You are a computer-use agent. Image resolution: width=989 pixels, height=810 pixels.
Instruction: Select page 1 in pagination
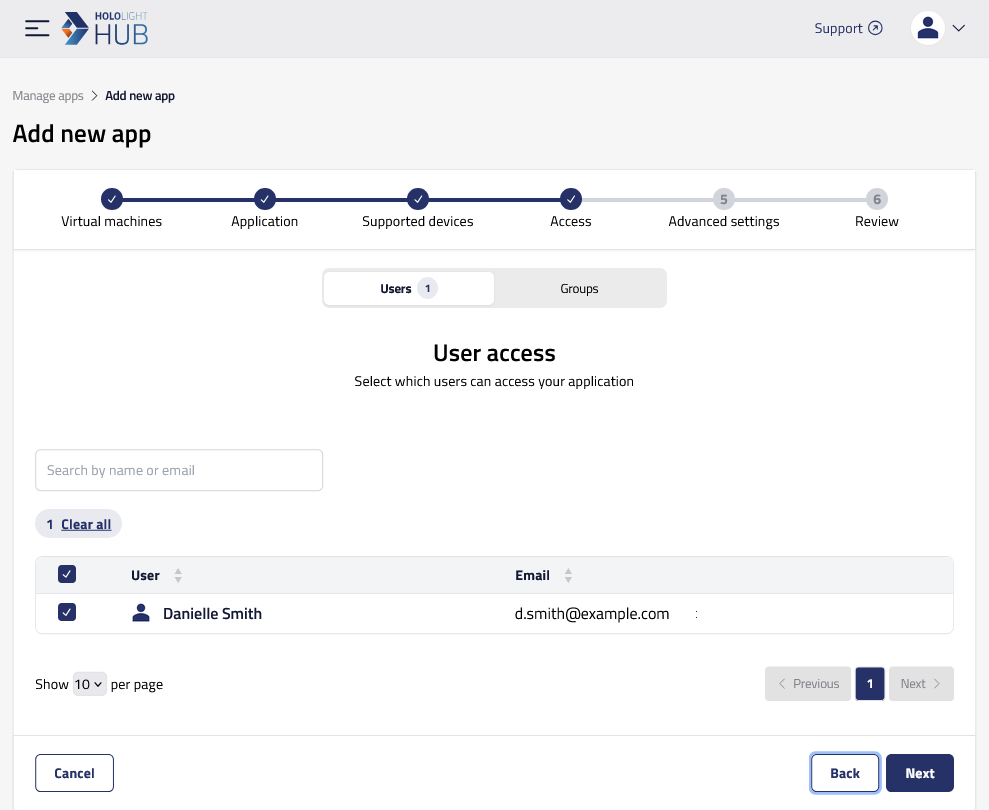point(870,684)
